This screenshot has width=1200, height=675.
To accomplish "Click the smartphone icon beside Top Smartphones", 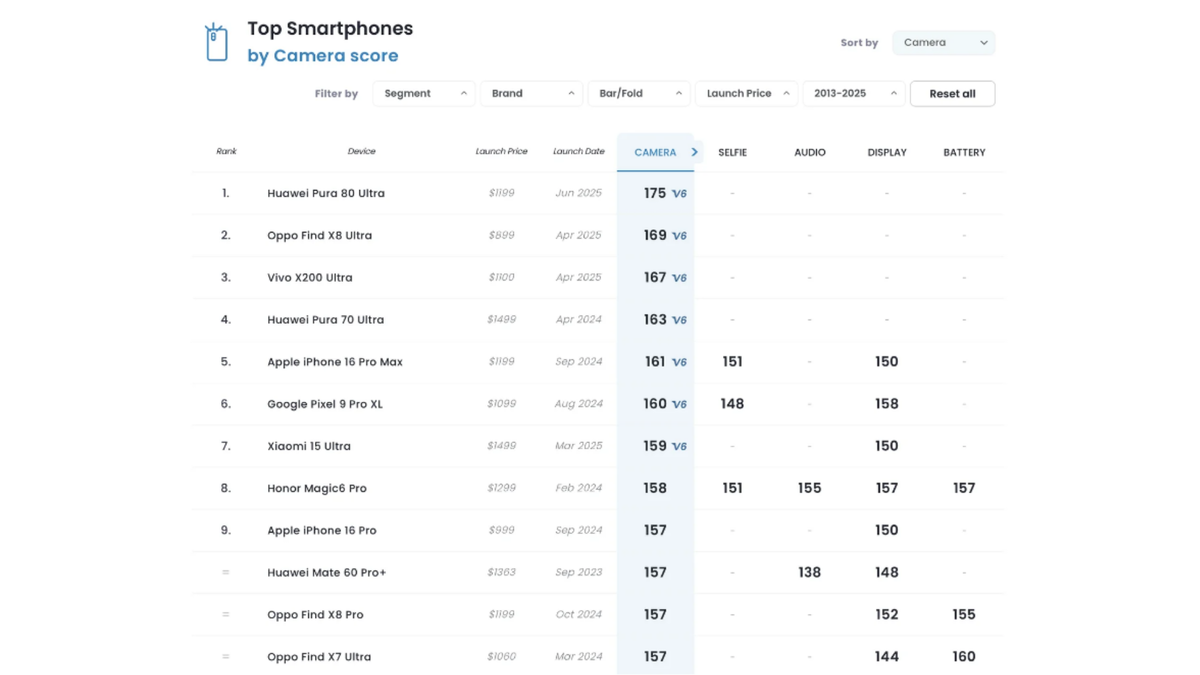I will (216, 42).
